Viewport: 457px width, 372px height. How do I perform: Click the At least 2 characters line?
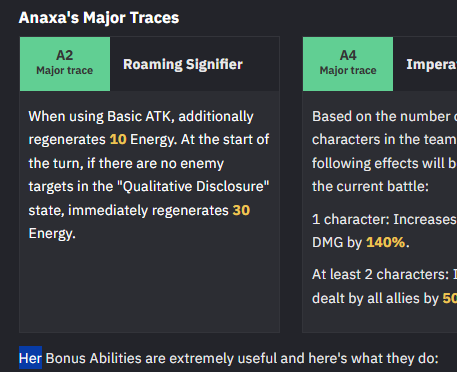pos(384,274)
